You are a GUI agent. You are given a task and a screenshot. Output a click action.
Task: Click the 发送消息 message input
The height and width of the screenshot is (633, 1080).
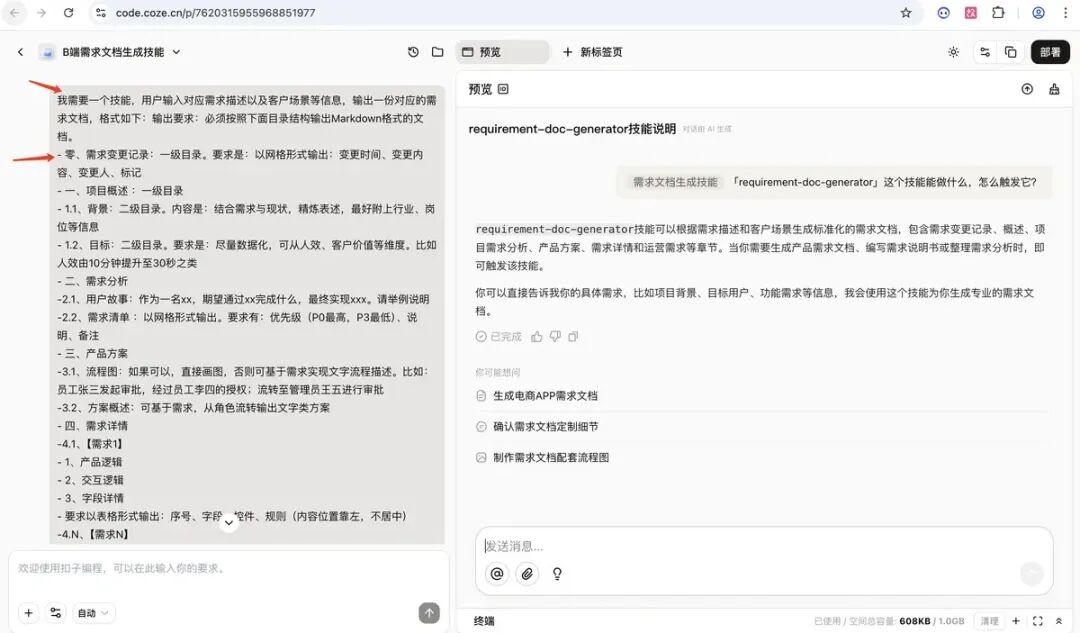coord(763,546)
